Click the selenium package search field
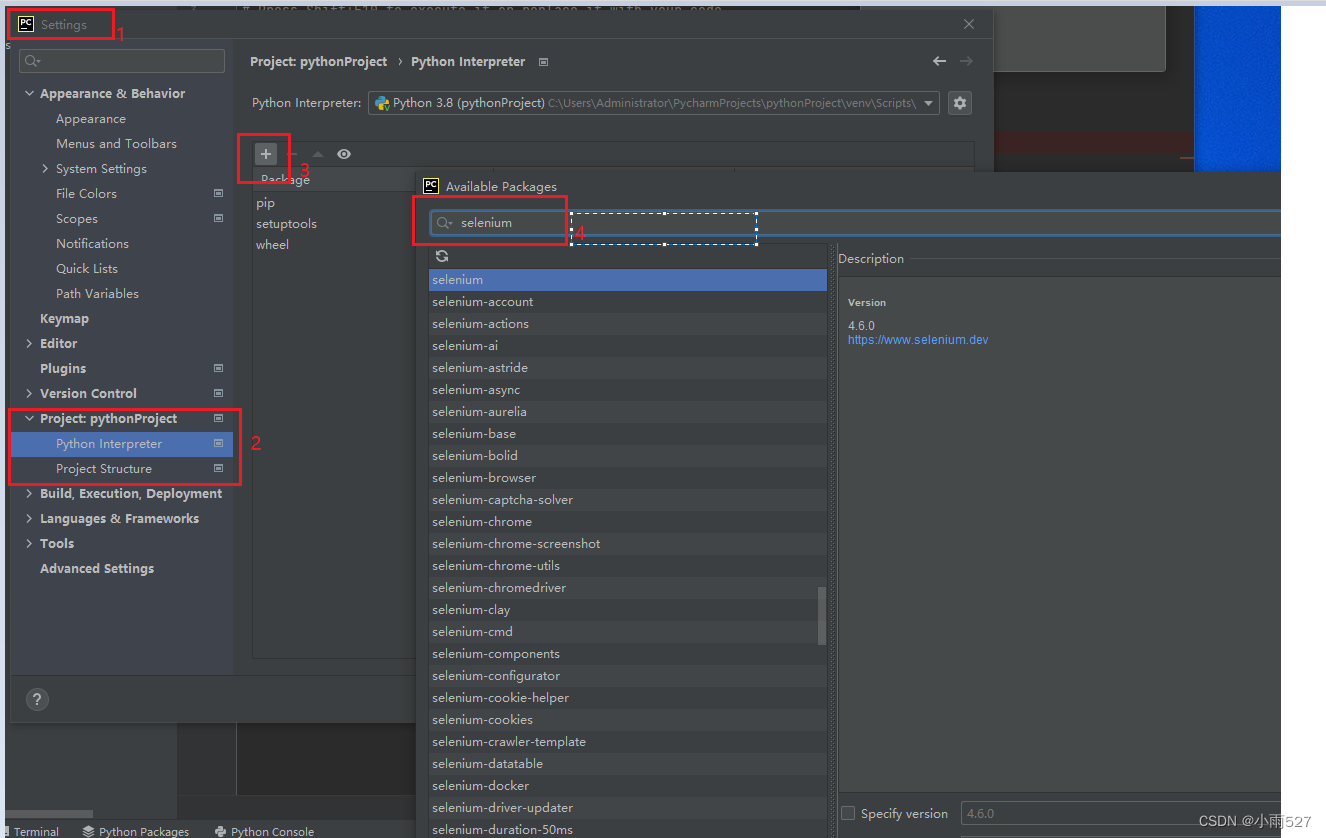Screen dimensions: 1326x838 click(855, 223)
